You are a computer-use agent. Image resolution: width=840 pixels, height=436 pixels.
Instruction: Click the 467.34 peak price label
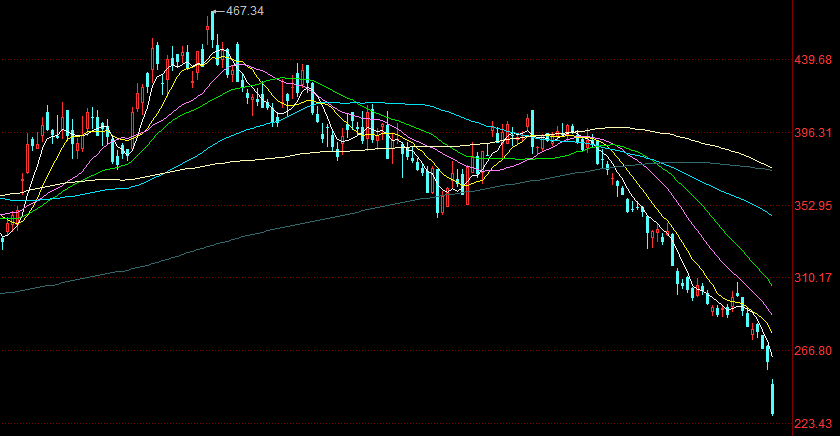(x=245, y=11)
